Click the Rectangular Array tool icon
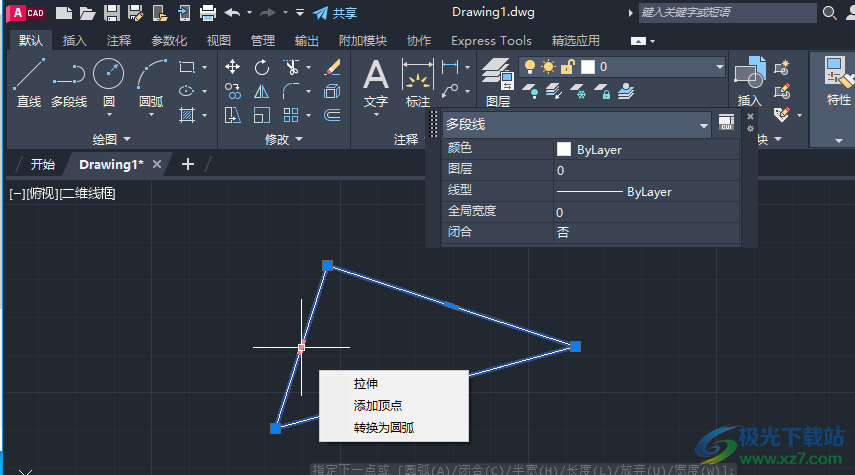 [291, 115]
